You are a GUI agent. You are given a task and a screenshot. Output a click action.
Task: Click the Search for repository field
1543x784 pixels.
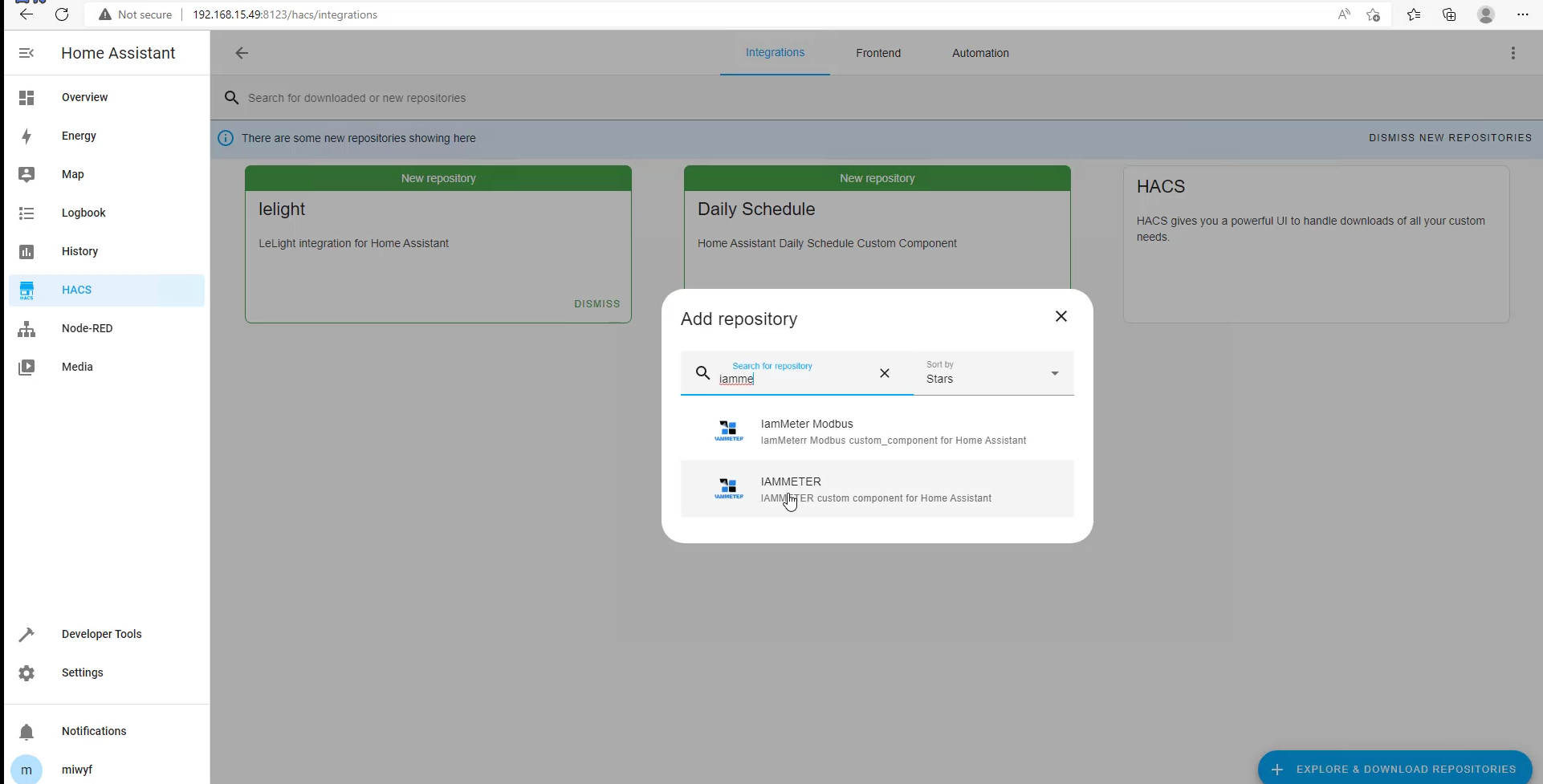coord(795,379)
